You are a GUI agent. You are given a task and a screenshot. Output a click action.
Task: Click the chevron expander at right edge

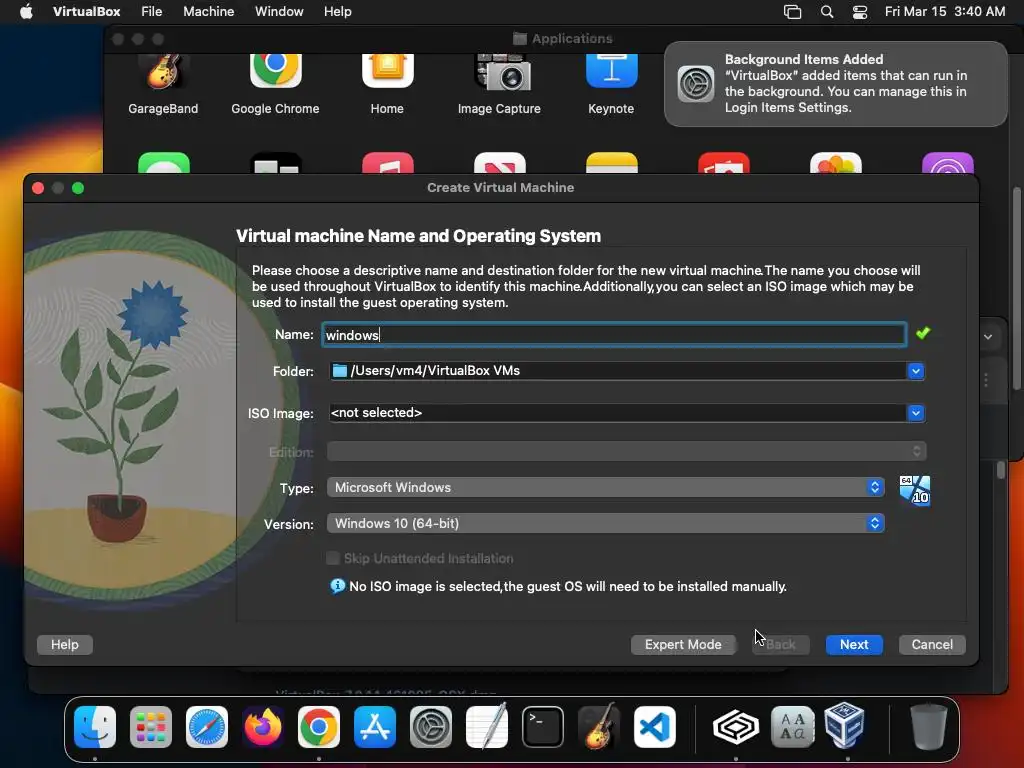[988, 337]
